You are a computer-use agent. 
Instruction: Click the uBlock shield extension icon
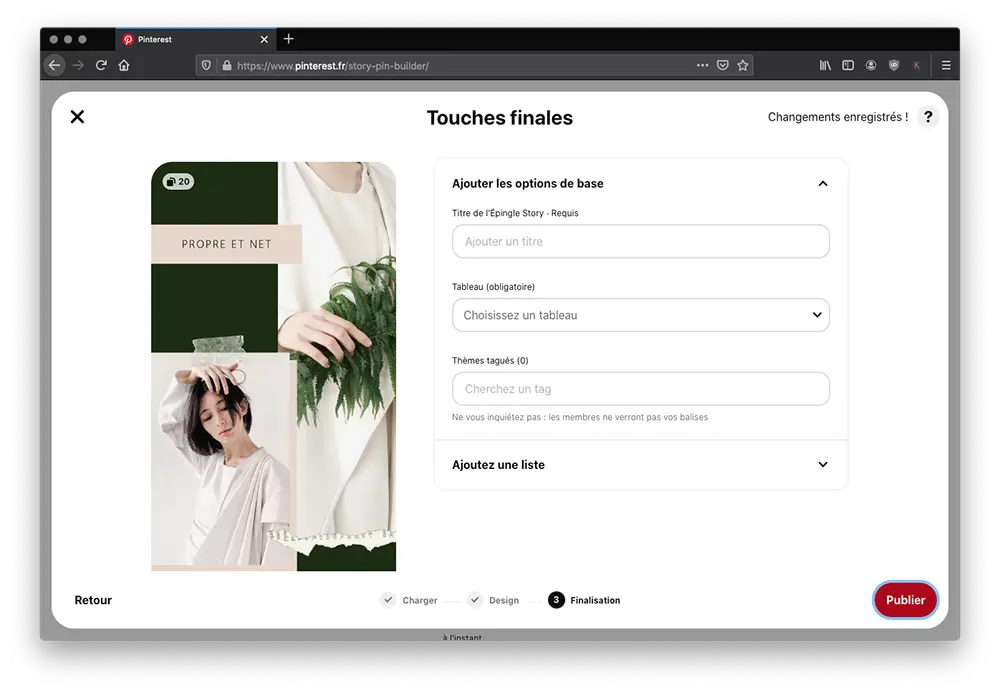click(x=893, y=65)
